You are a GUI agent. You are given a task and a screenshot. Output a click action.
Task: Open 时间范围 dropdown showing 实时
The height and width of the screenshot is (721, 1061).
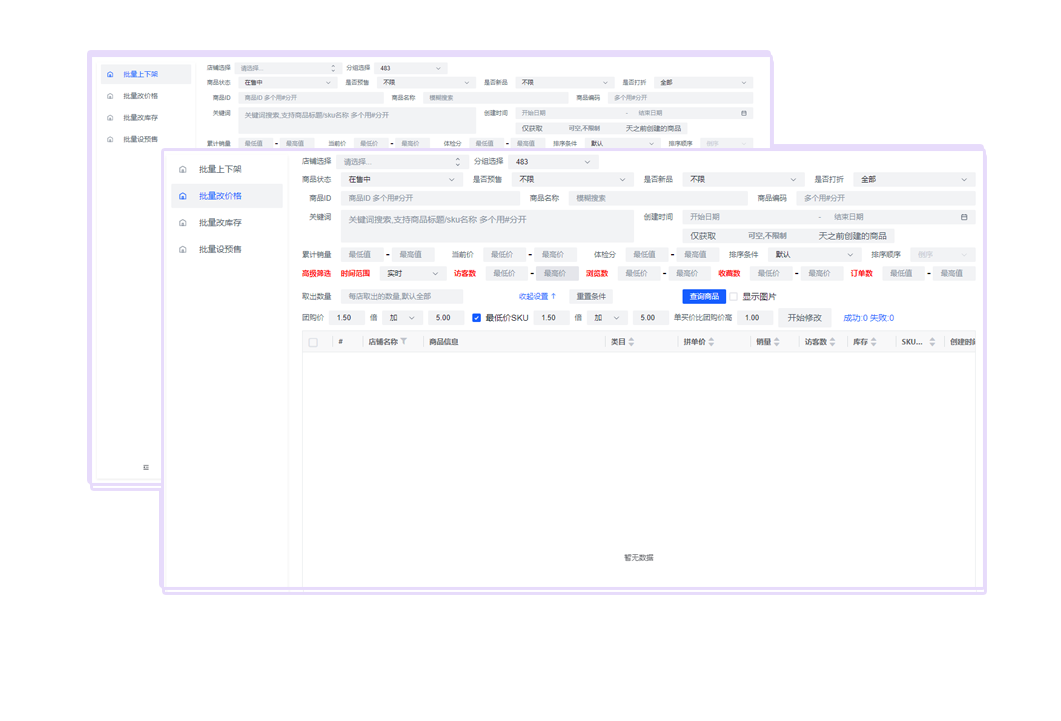tap(413, 273)
